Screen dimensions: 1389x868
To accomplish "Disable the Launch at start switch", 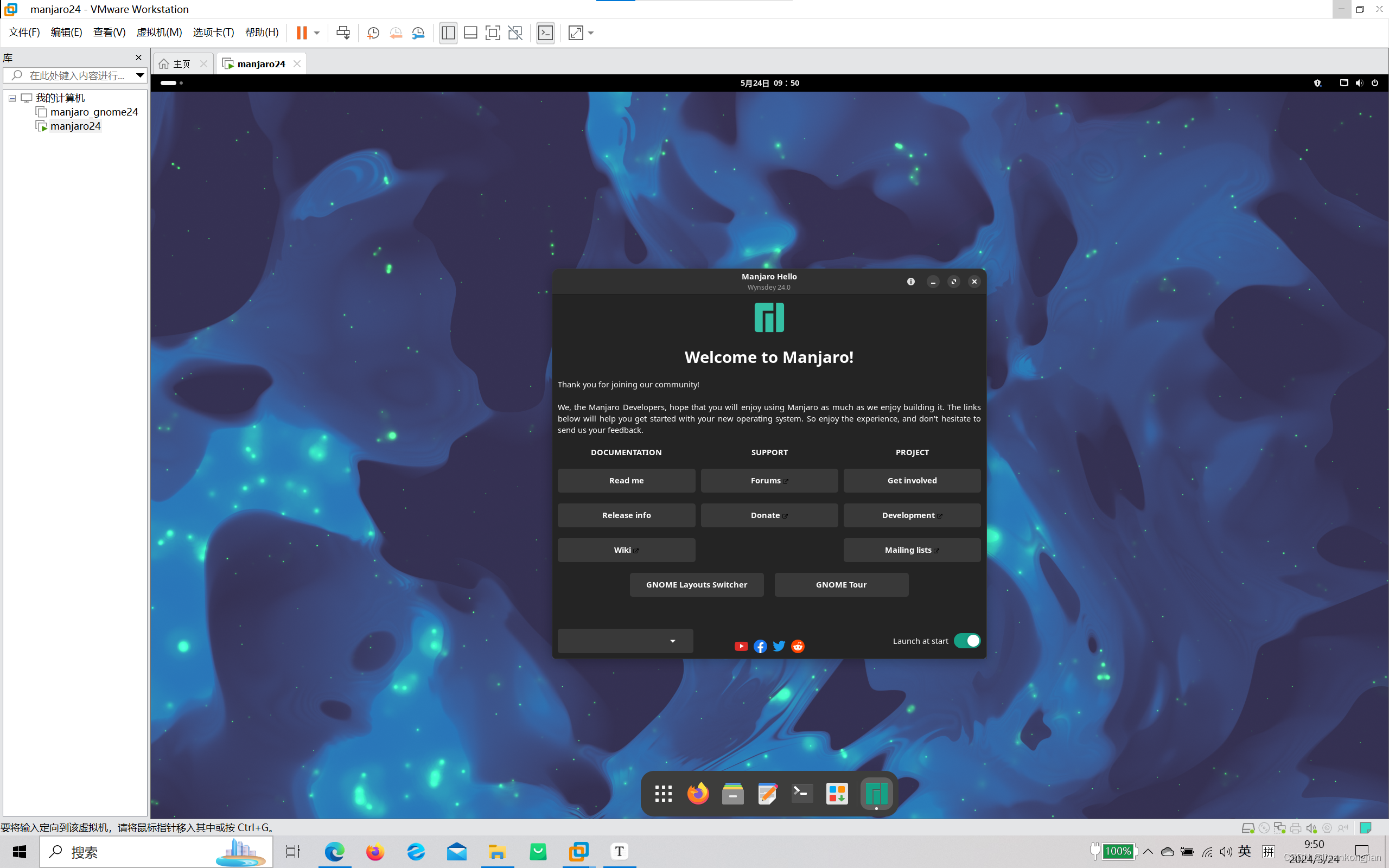I will pos(967,641).
